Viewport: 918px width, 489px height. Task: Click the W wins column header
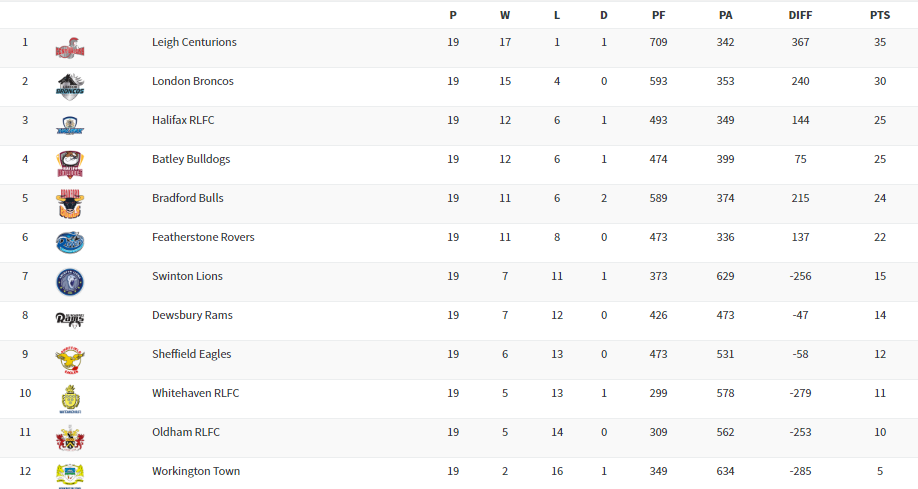pos(505,16)
